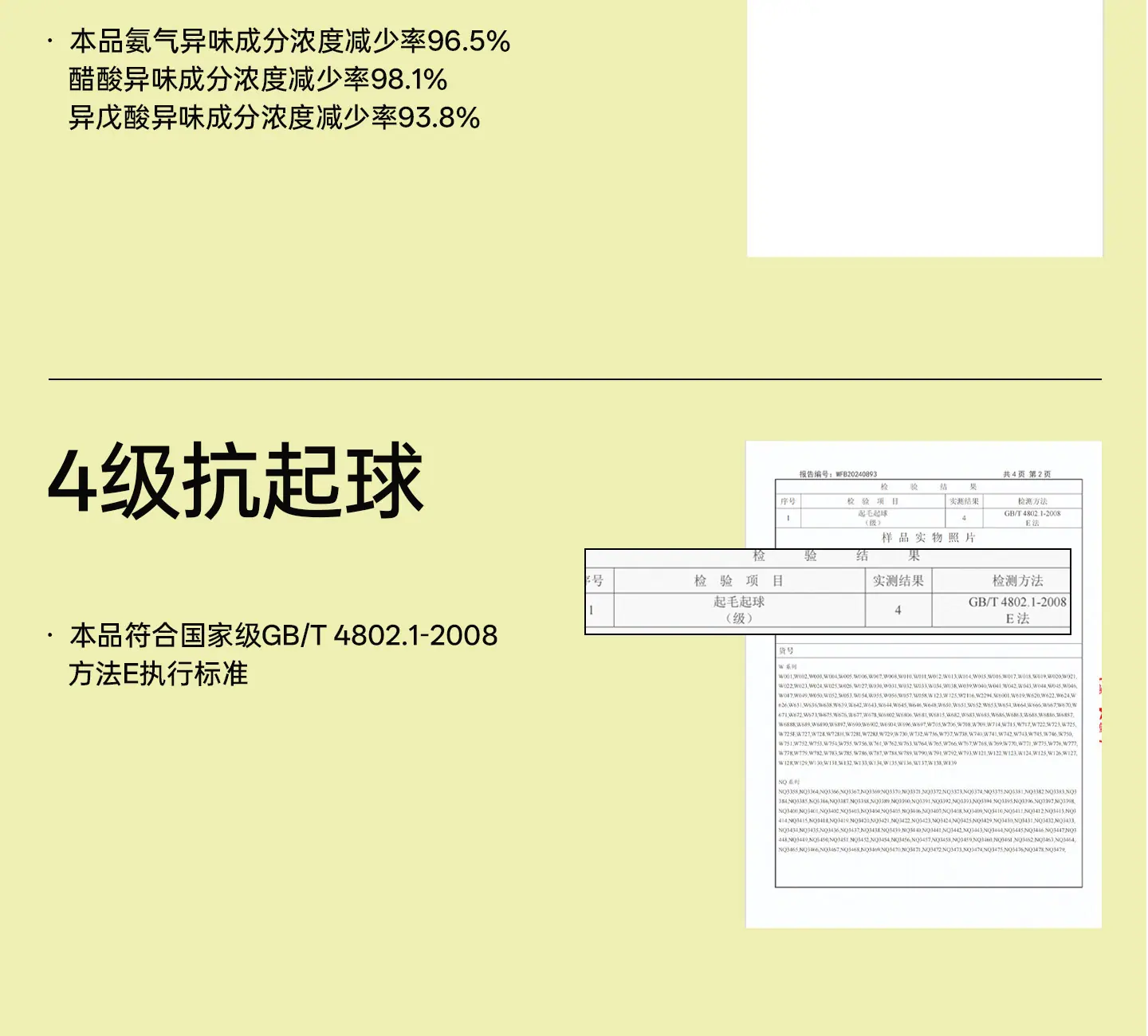
Task: Click the 检验项目 column header in callout
Action: 739,580
